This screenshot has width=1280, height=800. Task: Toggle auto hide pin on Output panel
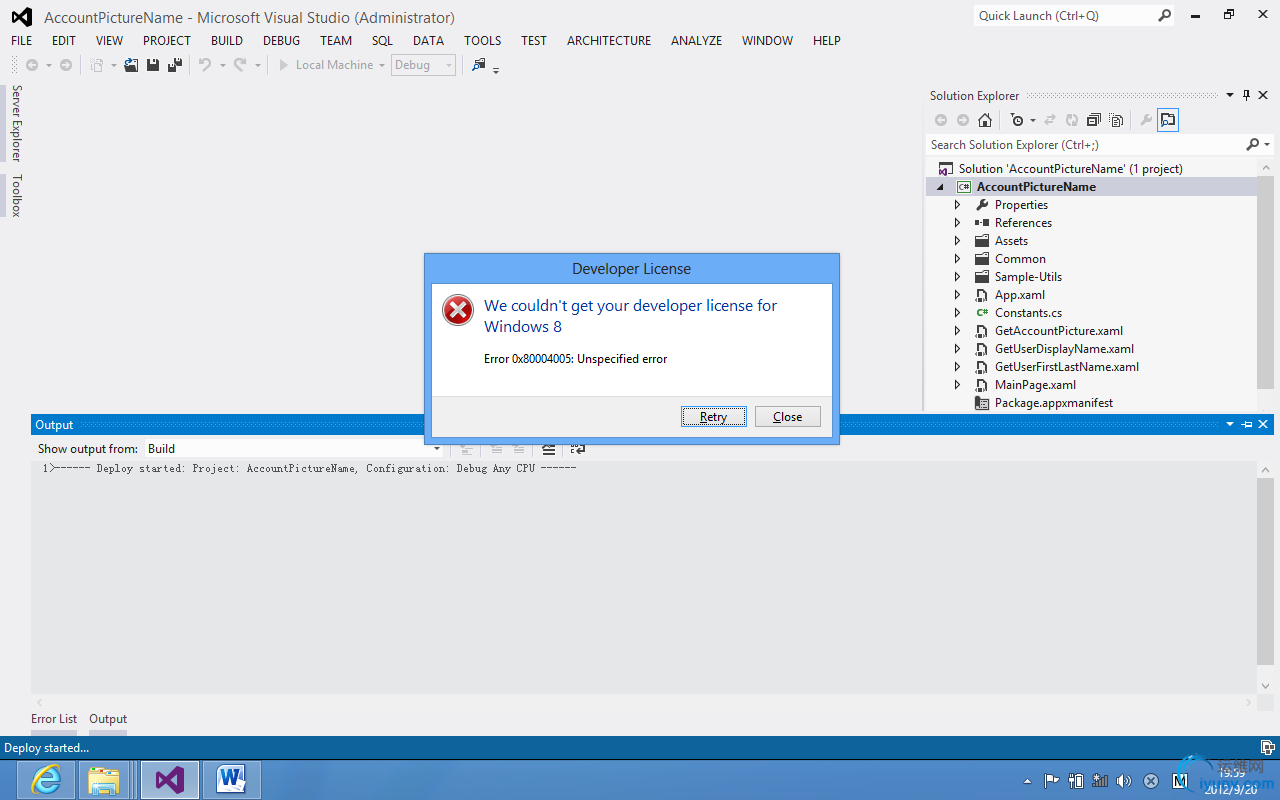click(x=1247, y=425)
